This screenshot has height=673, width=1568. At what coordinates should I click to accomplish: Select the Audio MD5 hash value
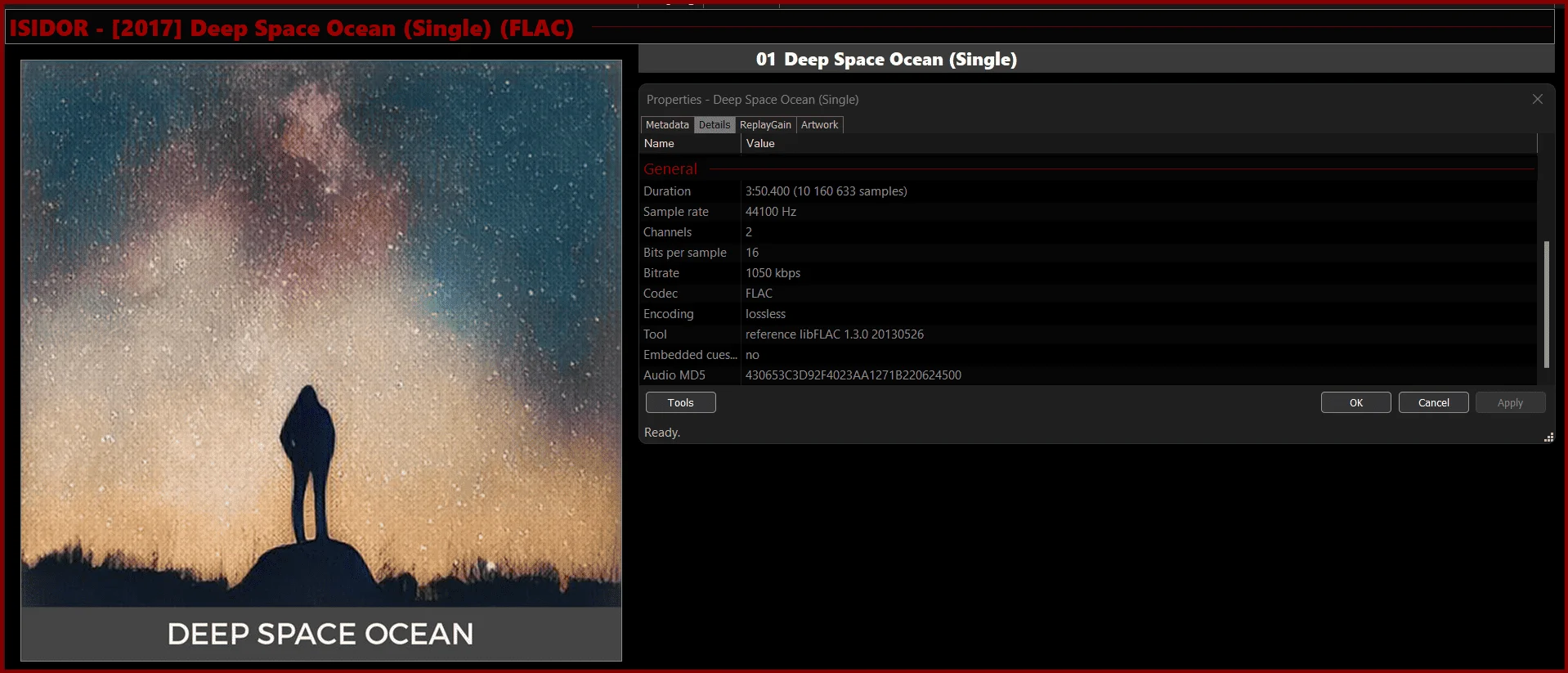click(x=853, y=375)
